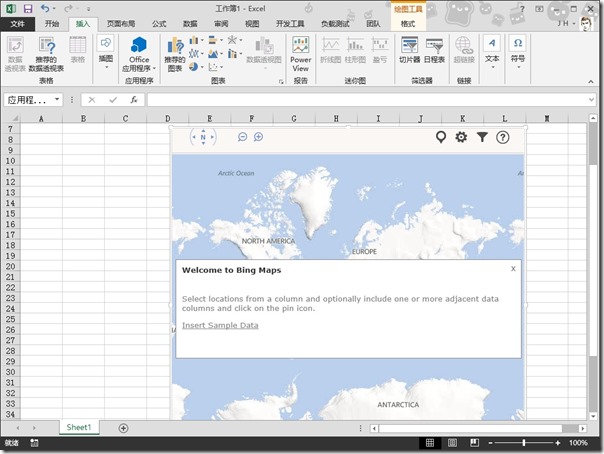The height and width of the screenshot is (454, 604).
Task: Switch to Page Break Preview in status bar
Action: (x=474, y=443)
